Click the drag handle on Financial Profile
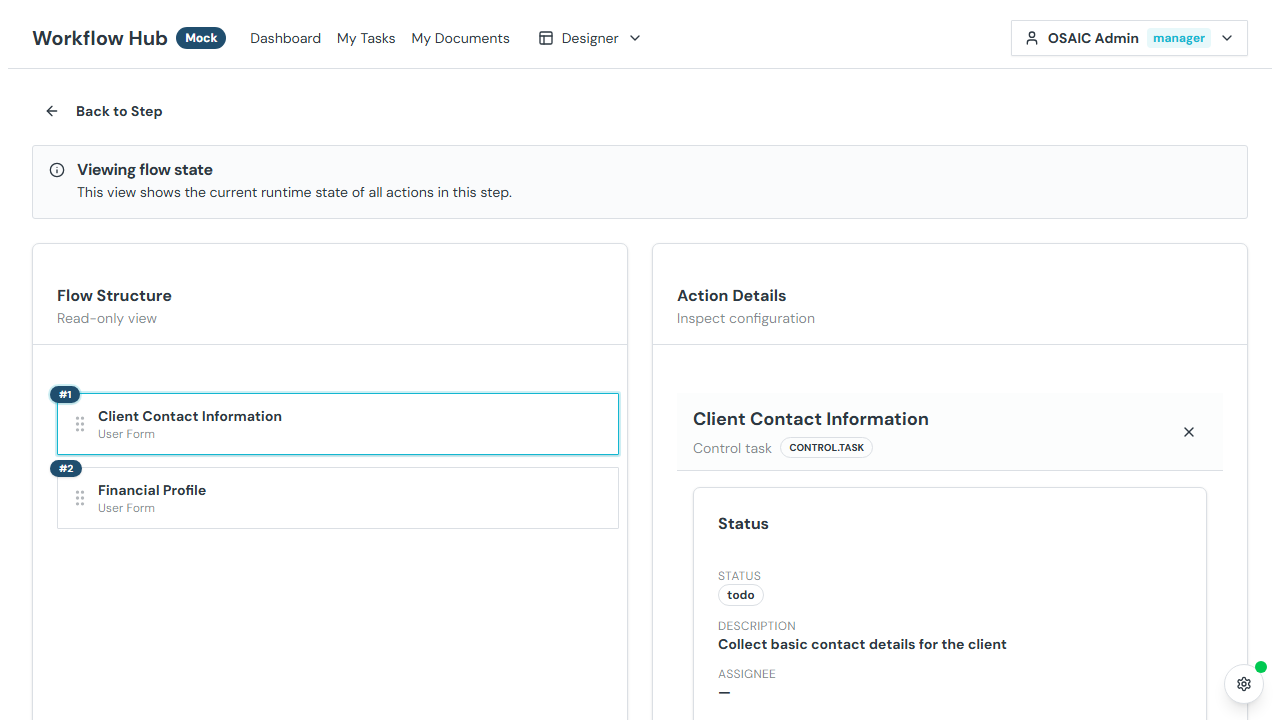 tap(80, 498)
